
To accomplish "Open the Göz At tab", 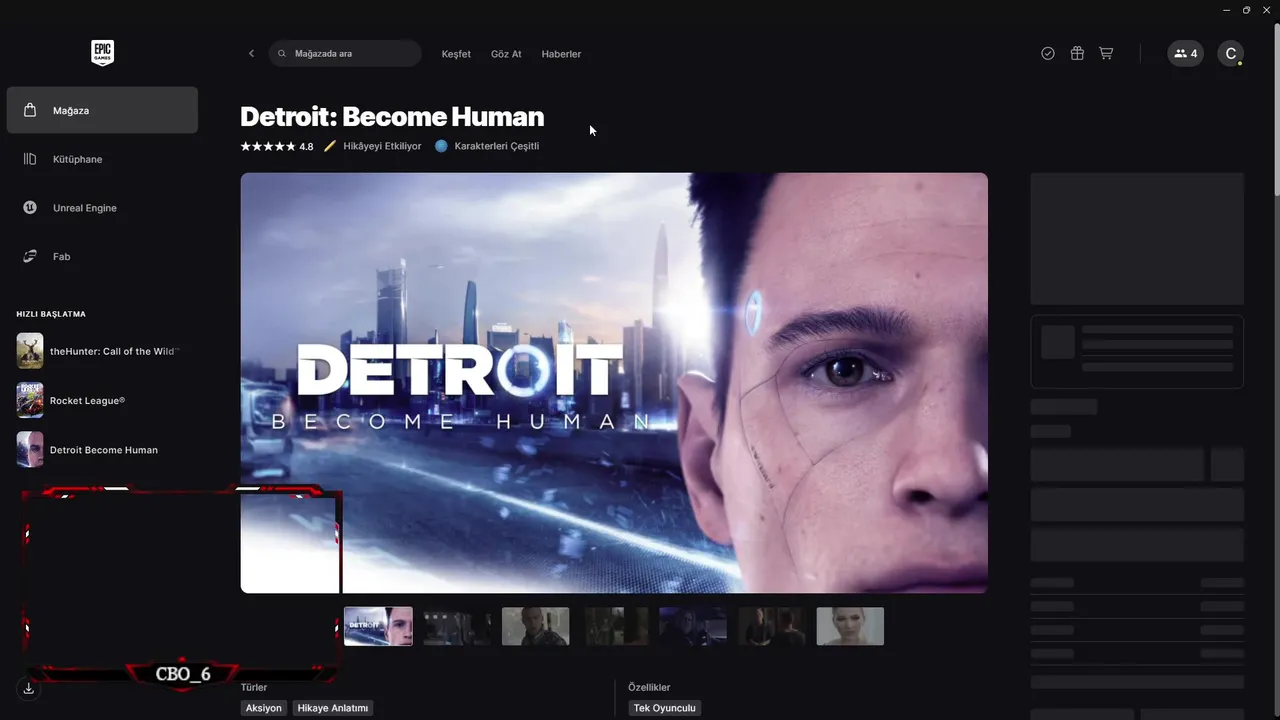I will (x=506, y=54).
